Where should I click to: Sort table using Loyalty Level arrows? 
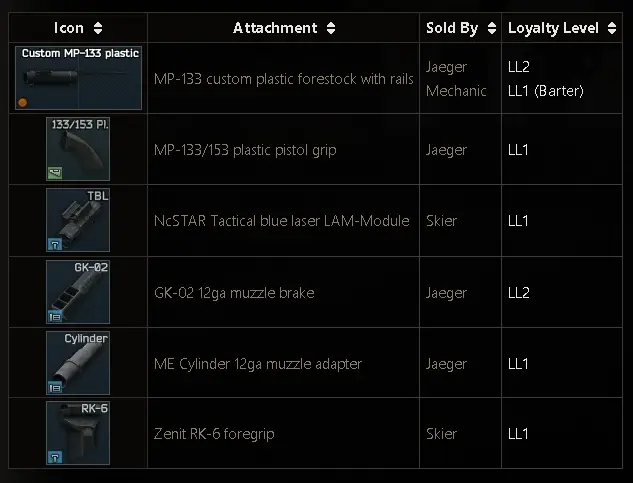612,28
